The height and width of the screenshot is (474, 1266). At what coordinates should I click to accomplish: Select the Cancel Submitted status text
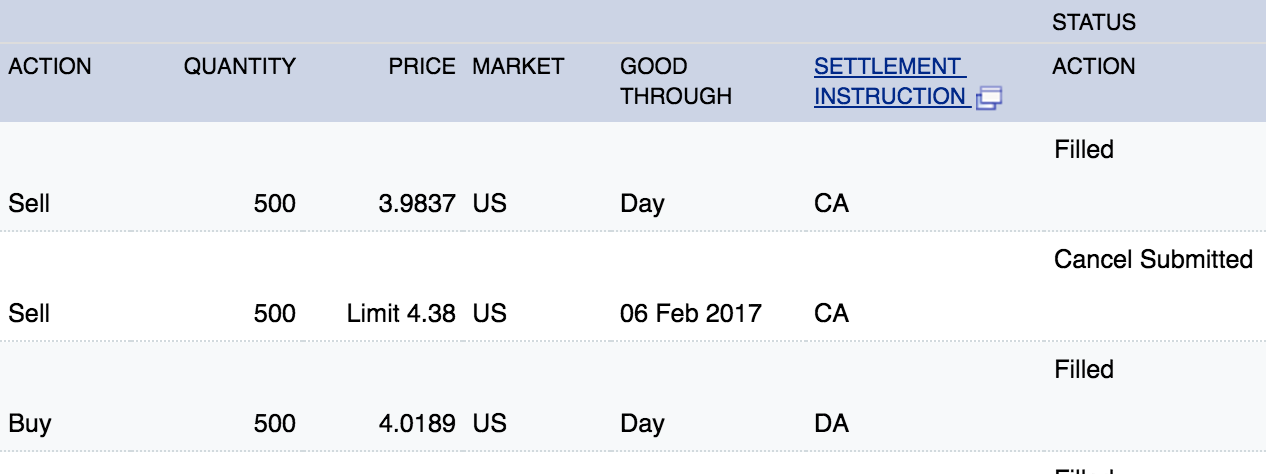click(1153, 260)
